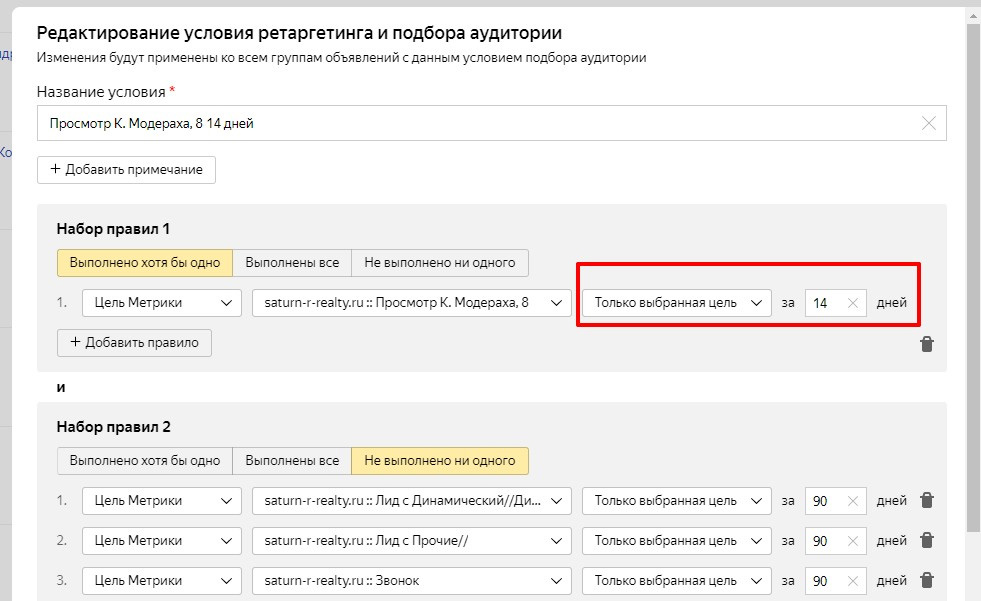The width and height of the screenshot is (981, 601).
Task: Clear the 14 days value
Action: click(852, 303)
